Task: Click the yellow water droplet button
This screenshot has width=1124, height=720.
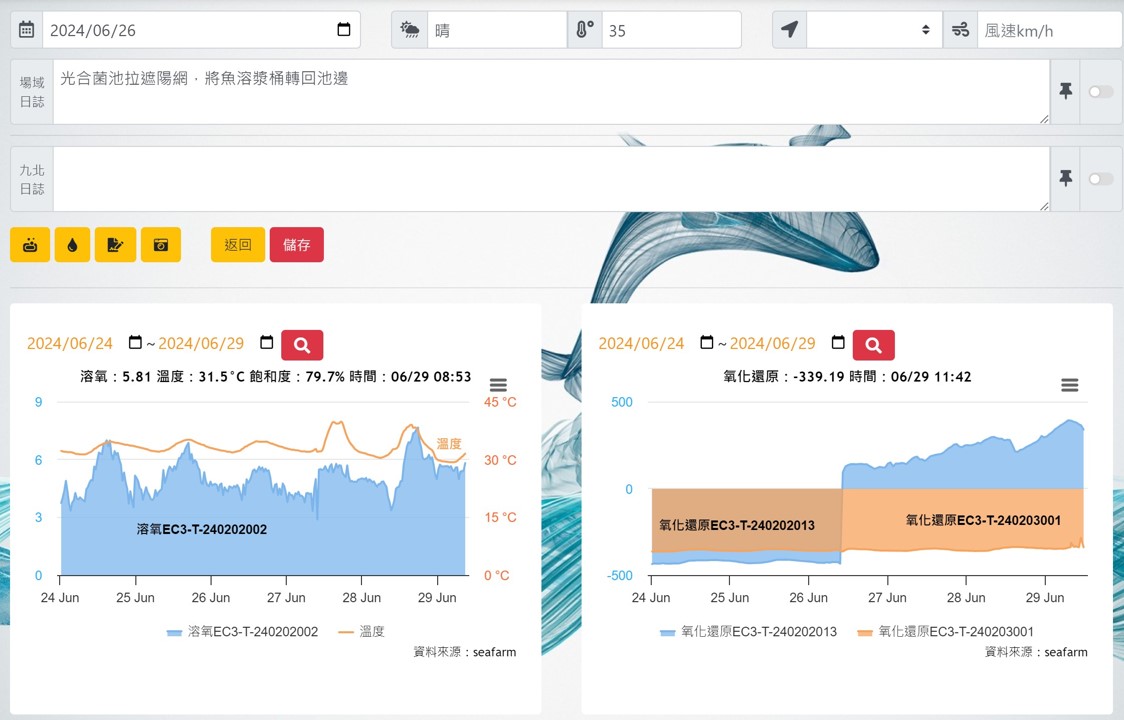Action: tap(72, 245)
